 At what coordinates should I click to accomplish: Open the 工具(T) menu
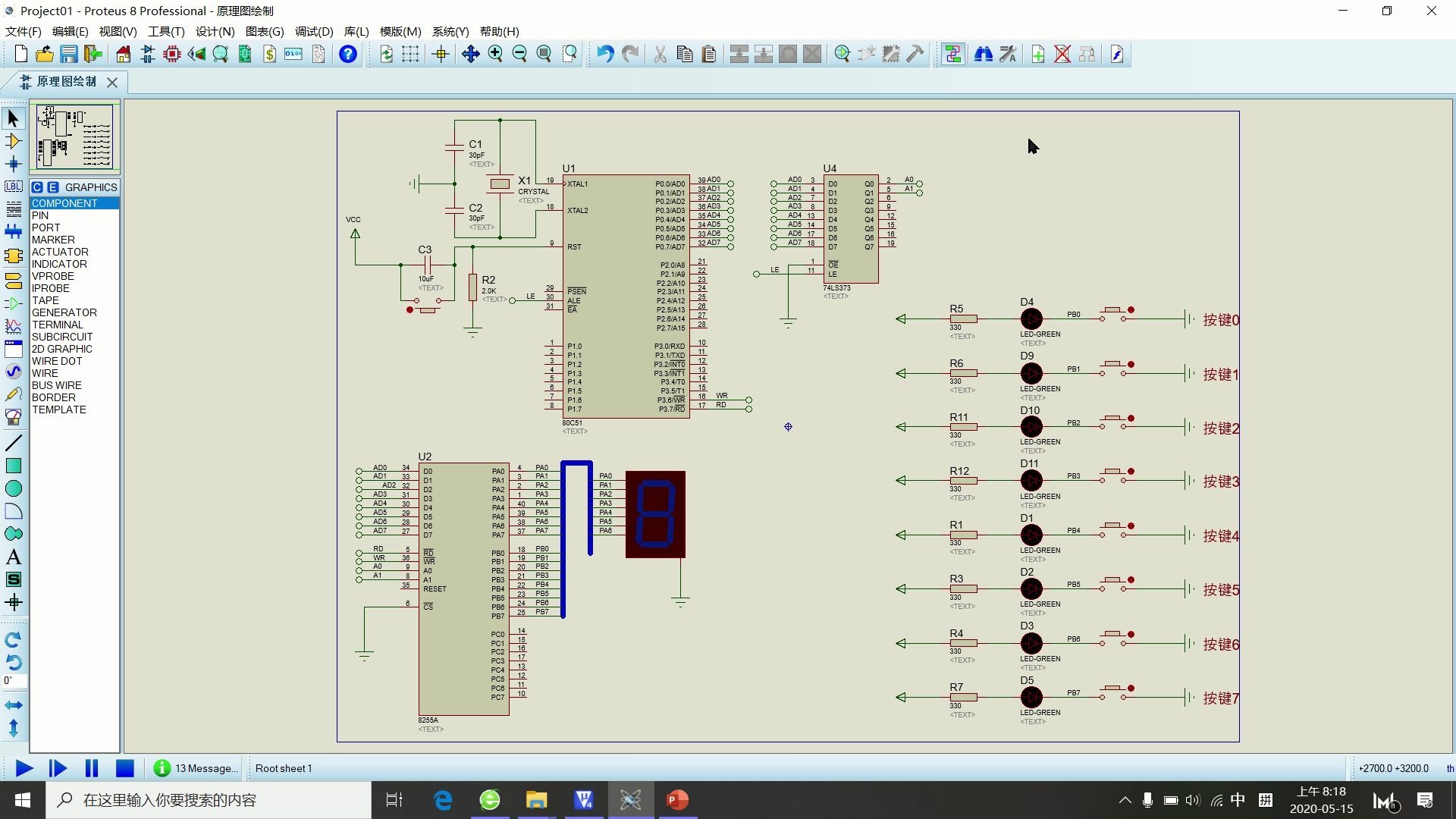pyautogui.click(x=166, y=31)
